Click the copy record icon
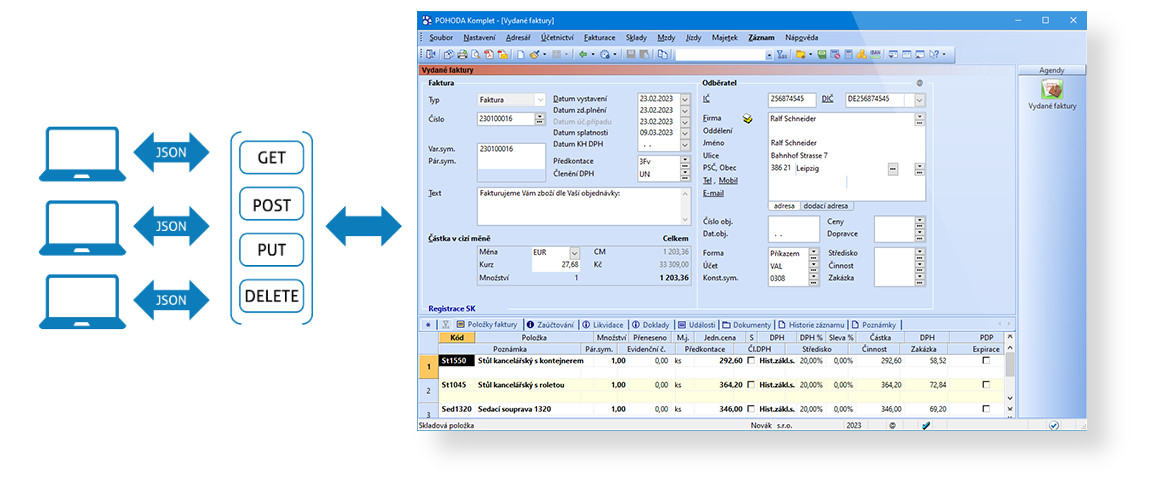The height and width of the screenshot is (500, 1154). 663,54
